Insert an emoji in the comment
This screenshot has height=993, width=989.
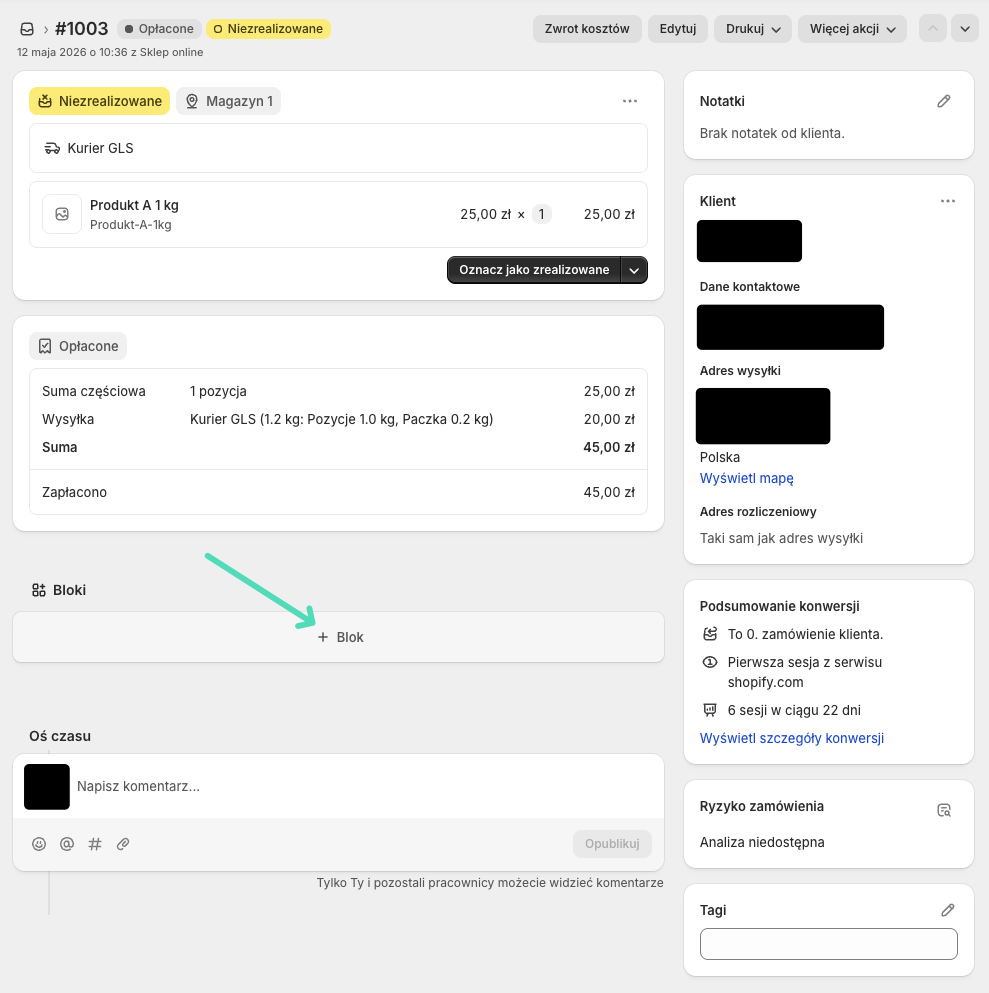[39, 844]
